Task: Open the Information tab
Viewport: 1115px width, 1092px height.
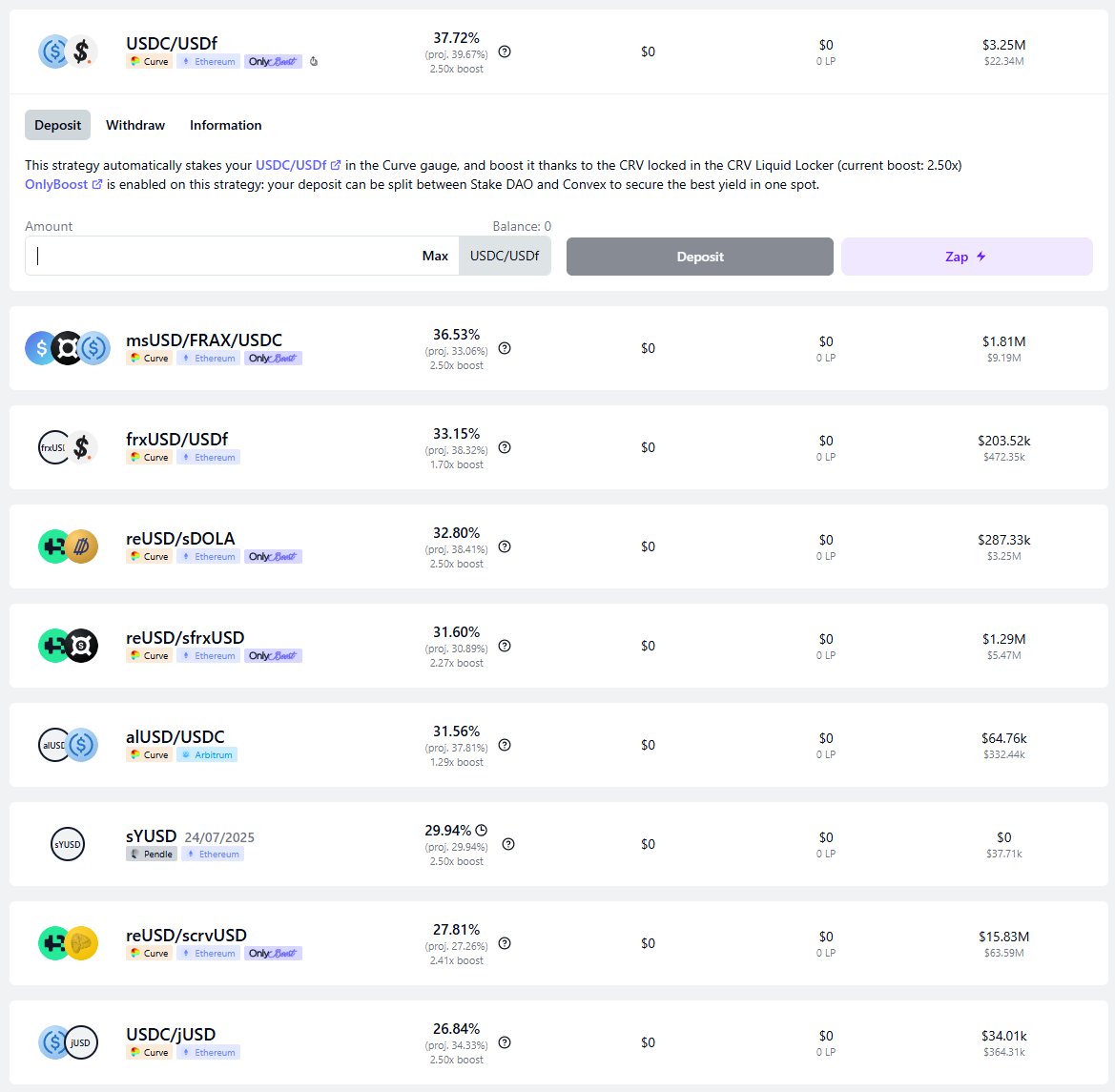Action: tap(225, 125)
